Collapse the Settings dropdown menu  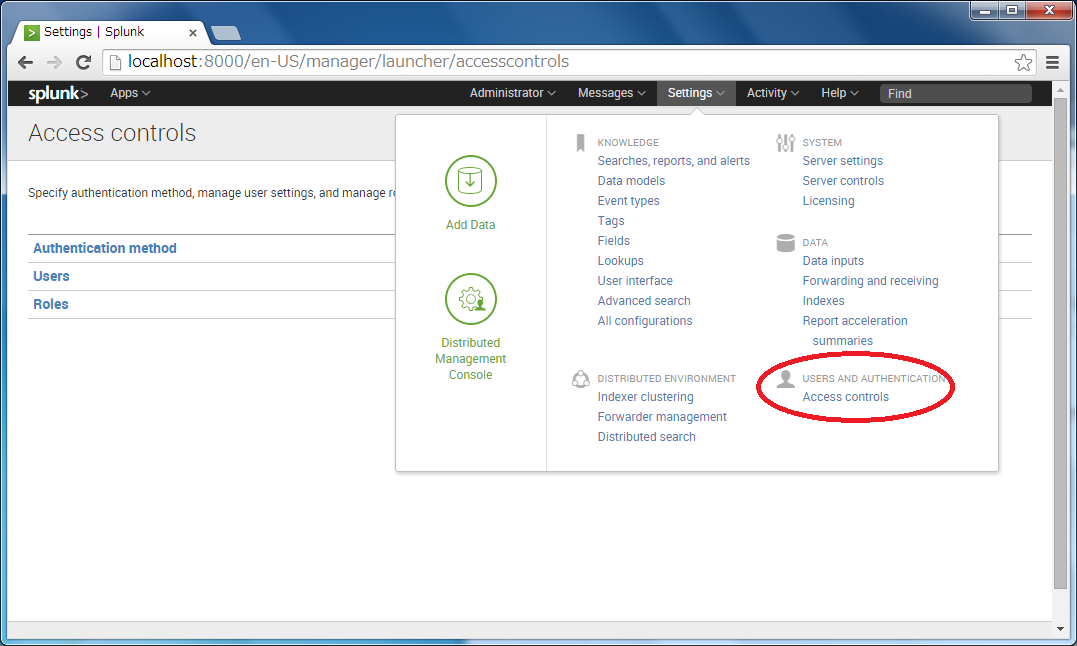(x=696, y=93)
